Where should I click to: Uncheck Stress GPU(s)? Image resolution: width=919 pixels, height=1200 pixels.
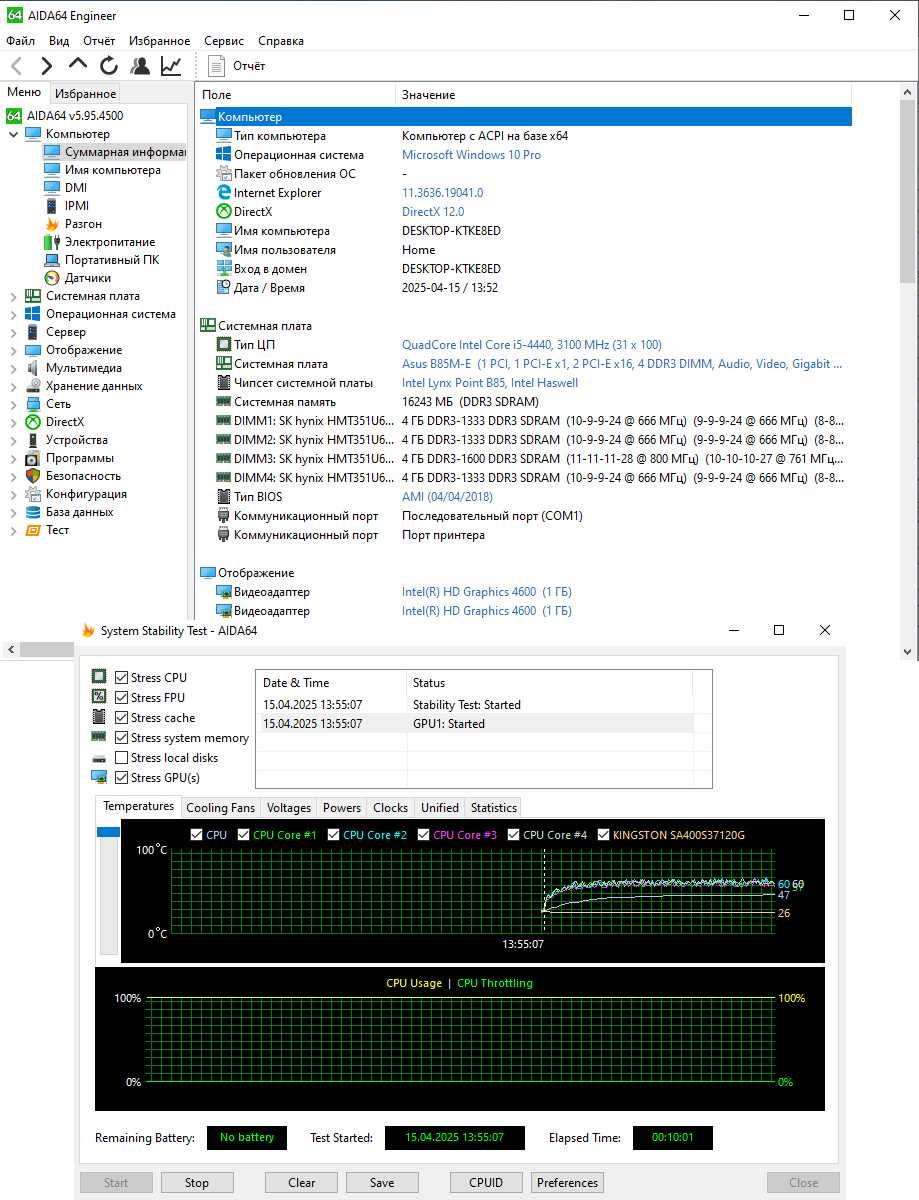[121, 778]
